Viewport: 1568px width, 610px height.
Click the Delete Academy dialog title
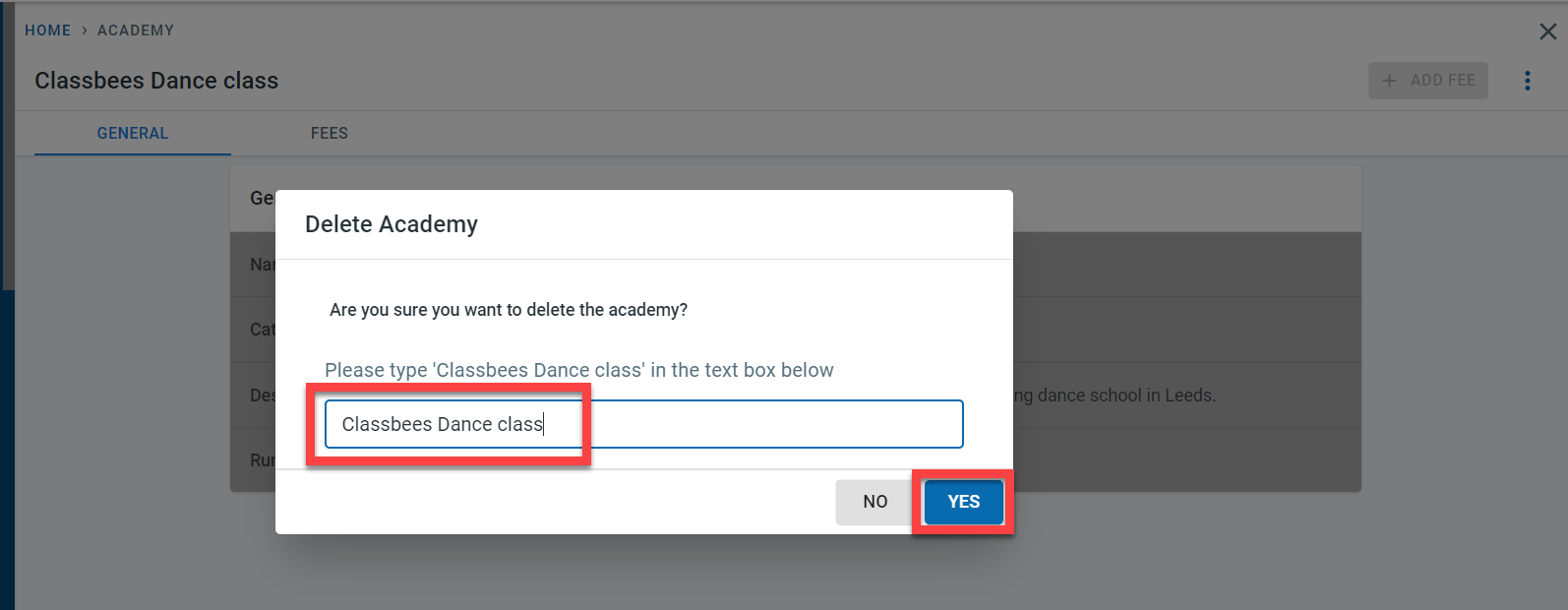point(392,224)
